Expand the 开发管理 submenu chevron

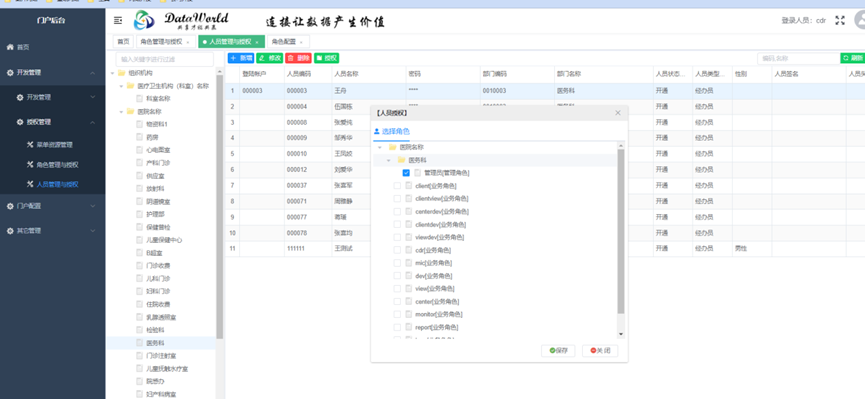coord(93,97)
